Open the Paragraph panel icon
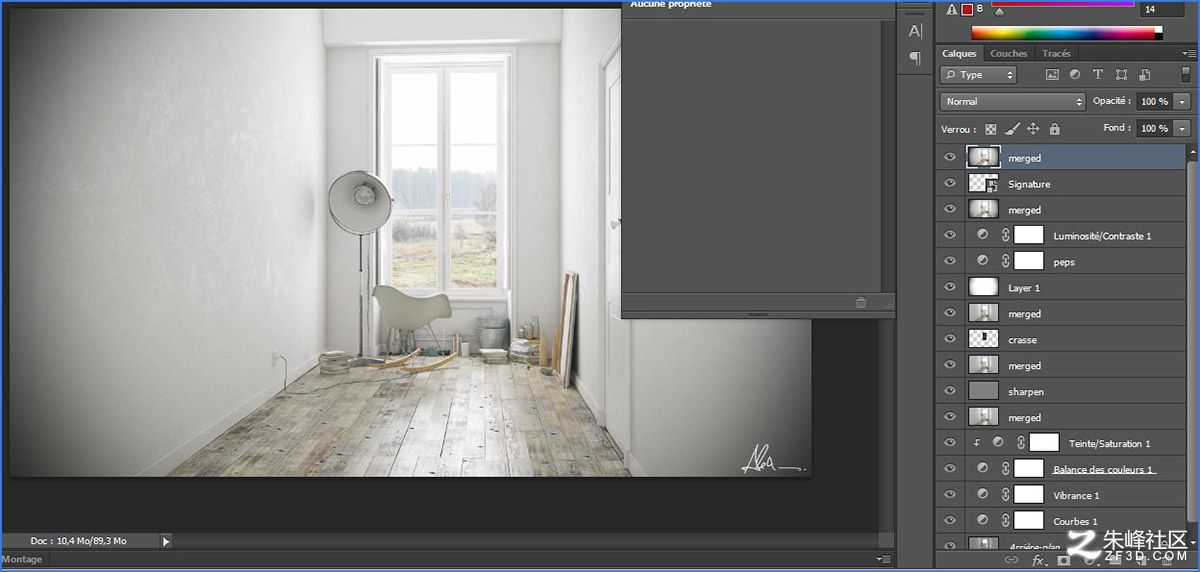Image resolution: width=1200 pixels, height=572 pixels. coord(914,59)
